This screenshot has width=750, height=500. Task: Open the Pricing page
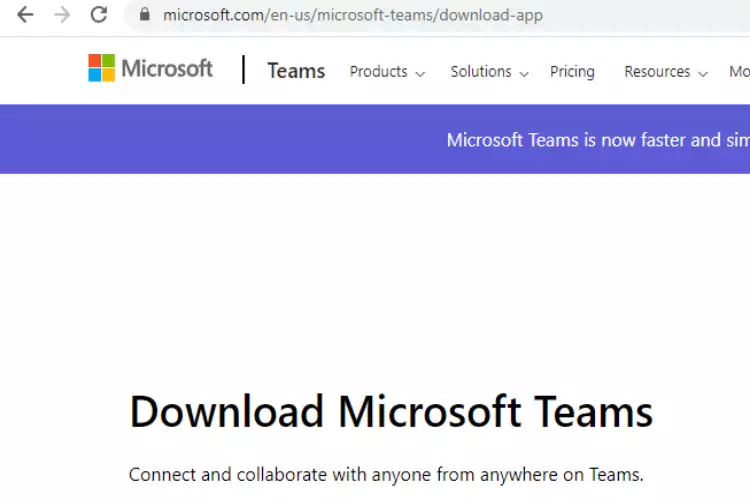[572, 72]
